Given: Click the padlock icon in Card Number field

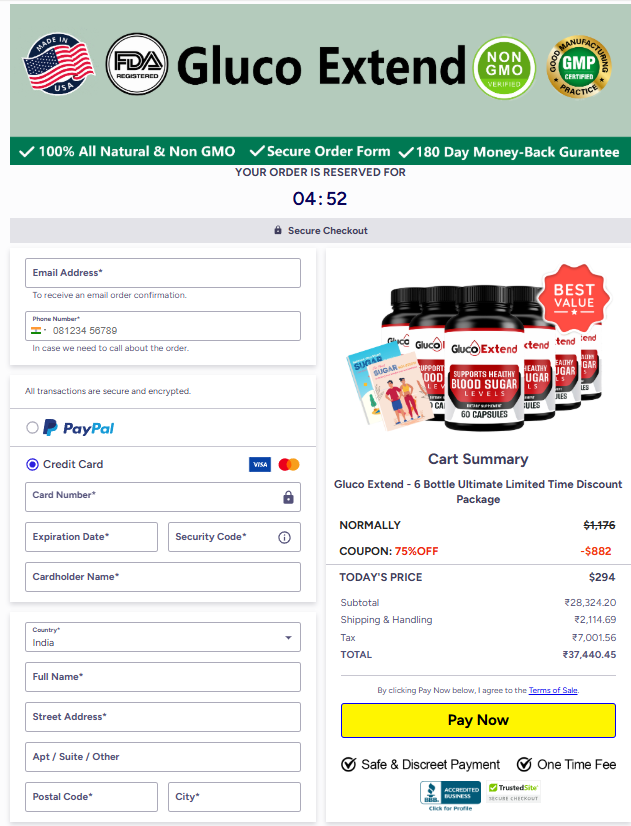Looking at the screenshot, I should click(x=288, y=497).
